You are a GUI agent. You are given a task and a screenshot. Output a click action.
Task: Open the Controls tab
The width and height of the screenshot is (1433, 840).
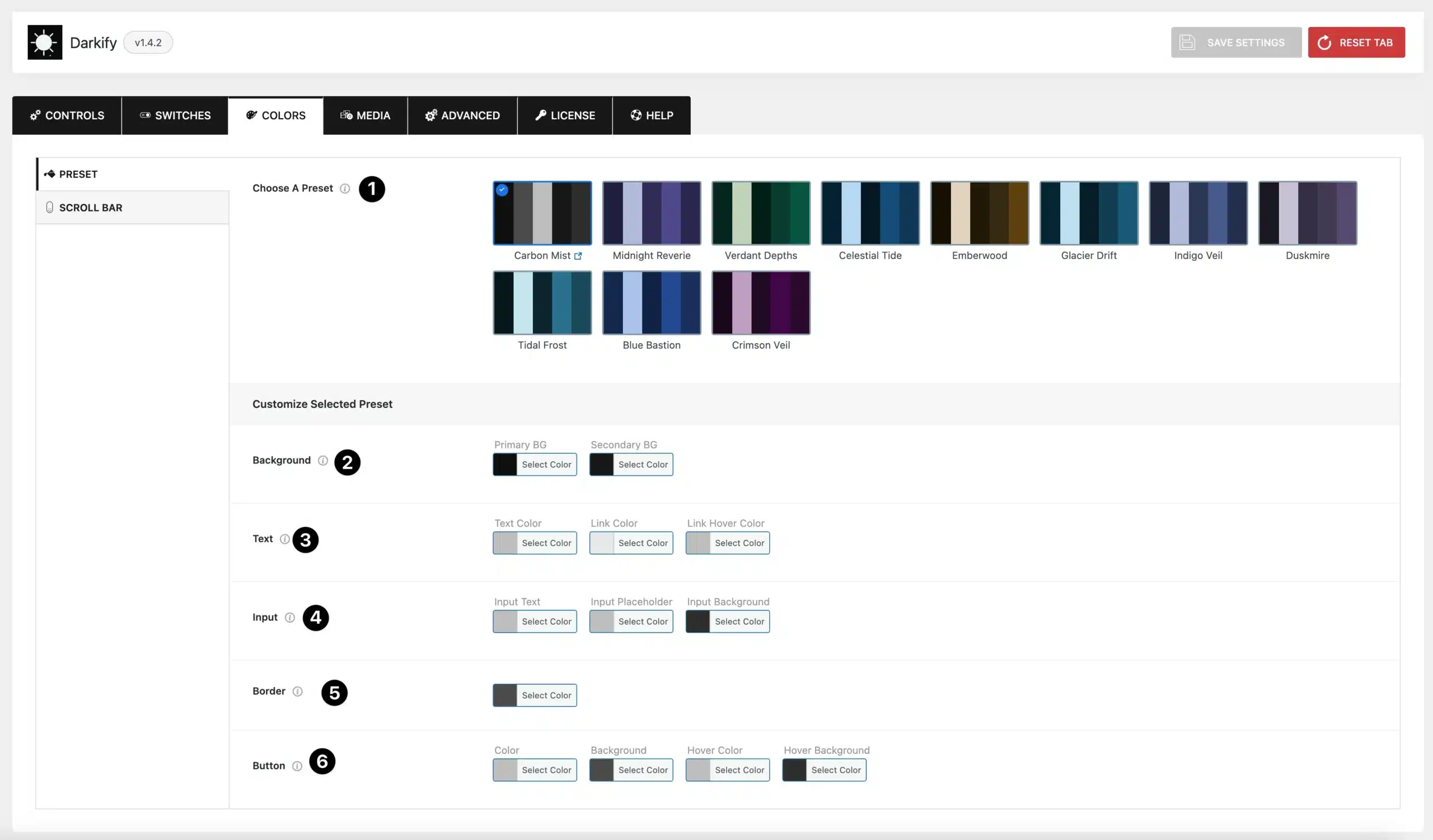tap(67, 115)
